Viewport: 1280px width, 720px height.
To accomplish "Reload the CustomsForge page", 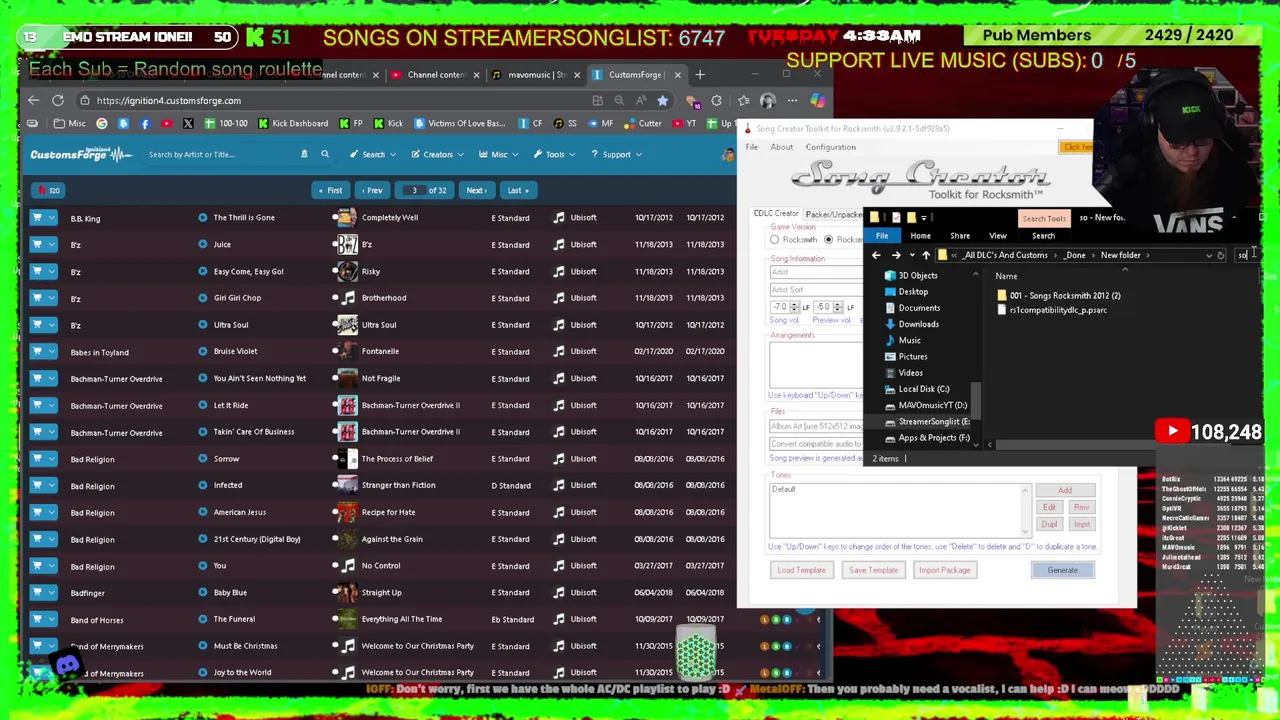I will tap(58, 100).
